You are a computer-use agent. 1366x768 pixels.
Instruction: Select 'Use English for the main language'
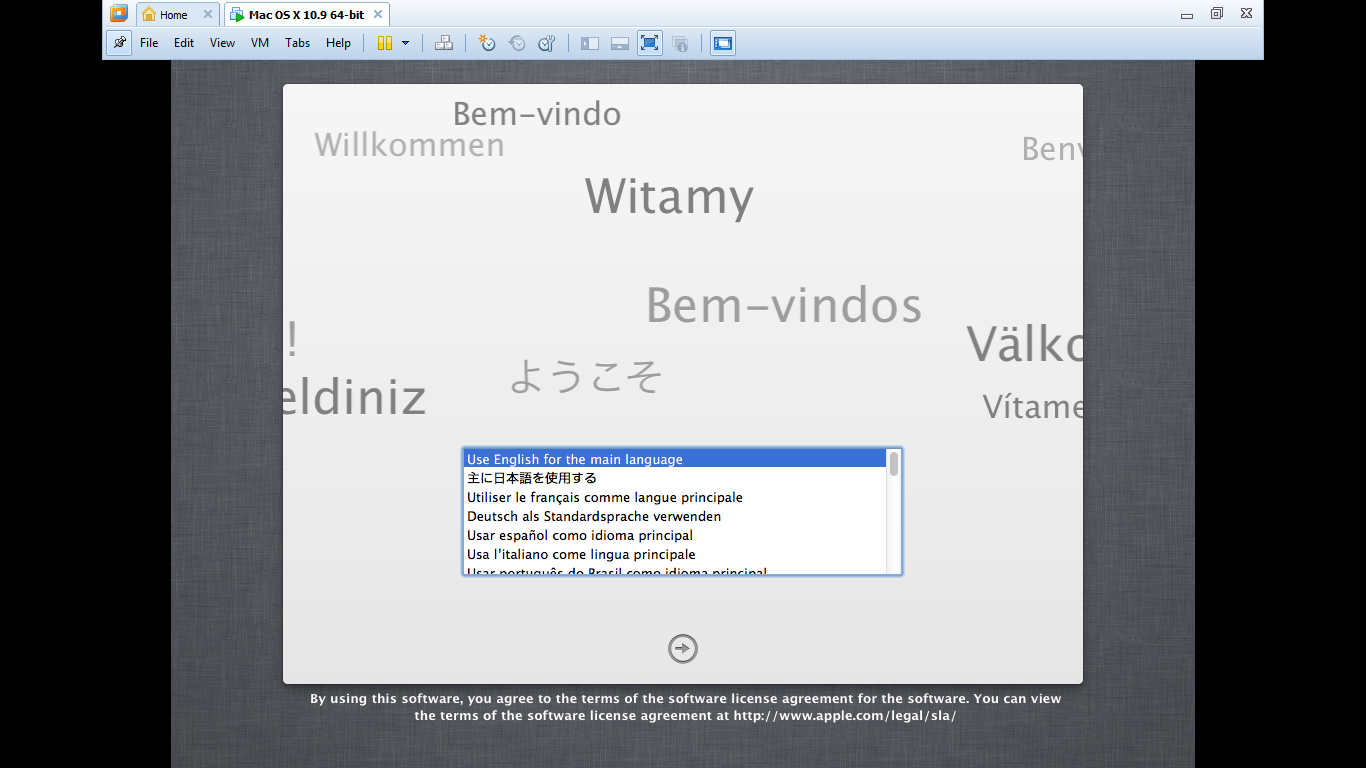(x=675, y=459)
